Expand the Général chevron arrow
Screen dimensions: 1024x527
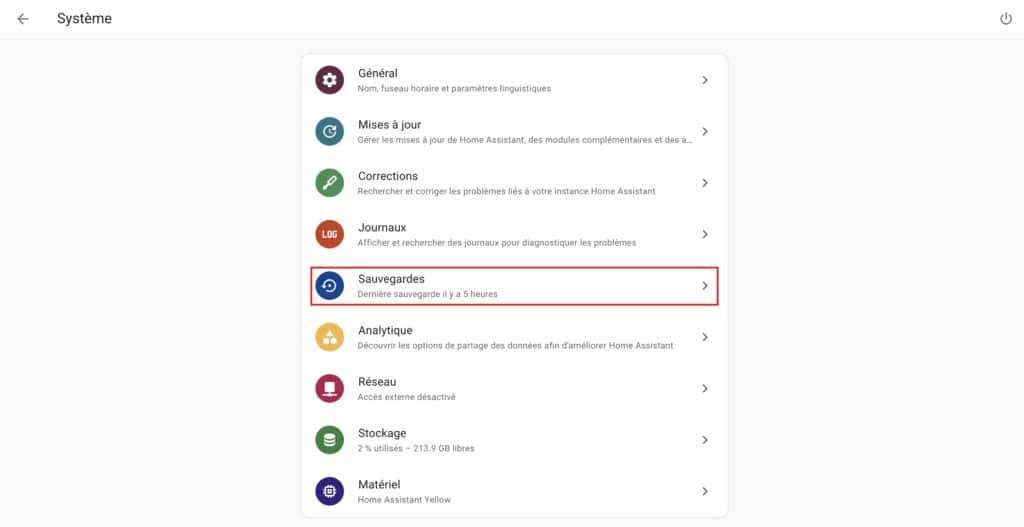coord(705,80)
